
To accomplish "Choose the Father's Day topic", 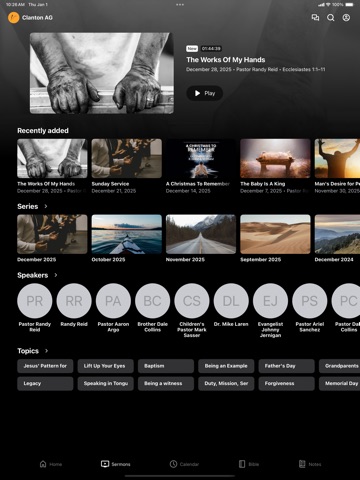I will [287, 366].
